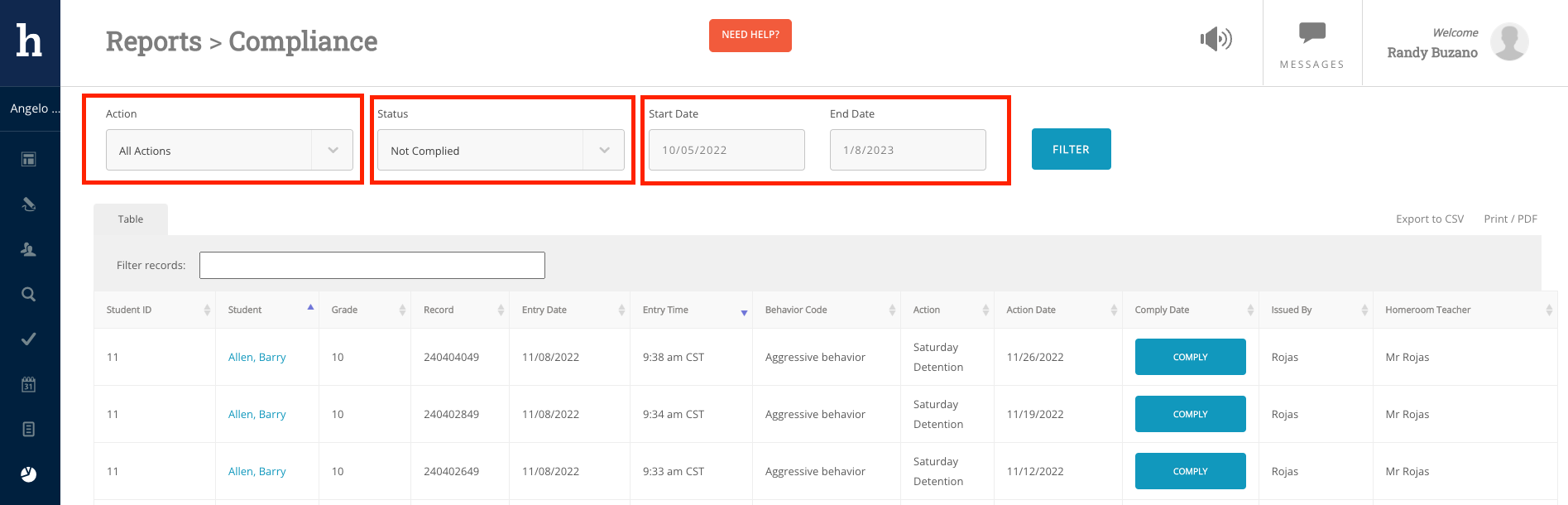The image size is (1568, 505).
Task: Expand the All Actions dropdown
Action: (x=229, y=151)
